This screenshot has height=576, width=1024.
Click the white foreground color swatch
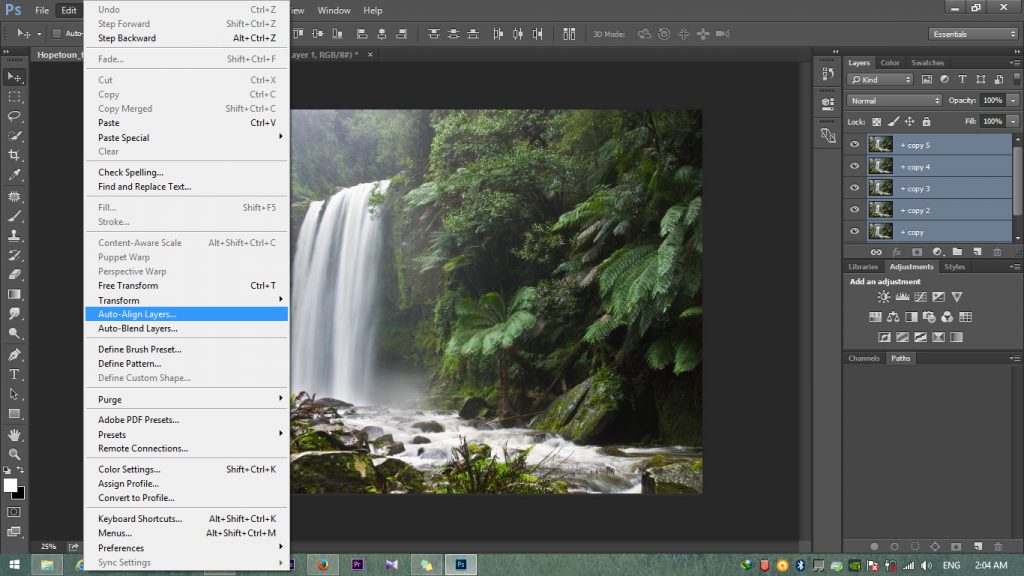(x=11, y=486)
